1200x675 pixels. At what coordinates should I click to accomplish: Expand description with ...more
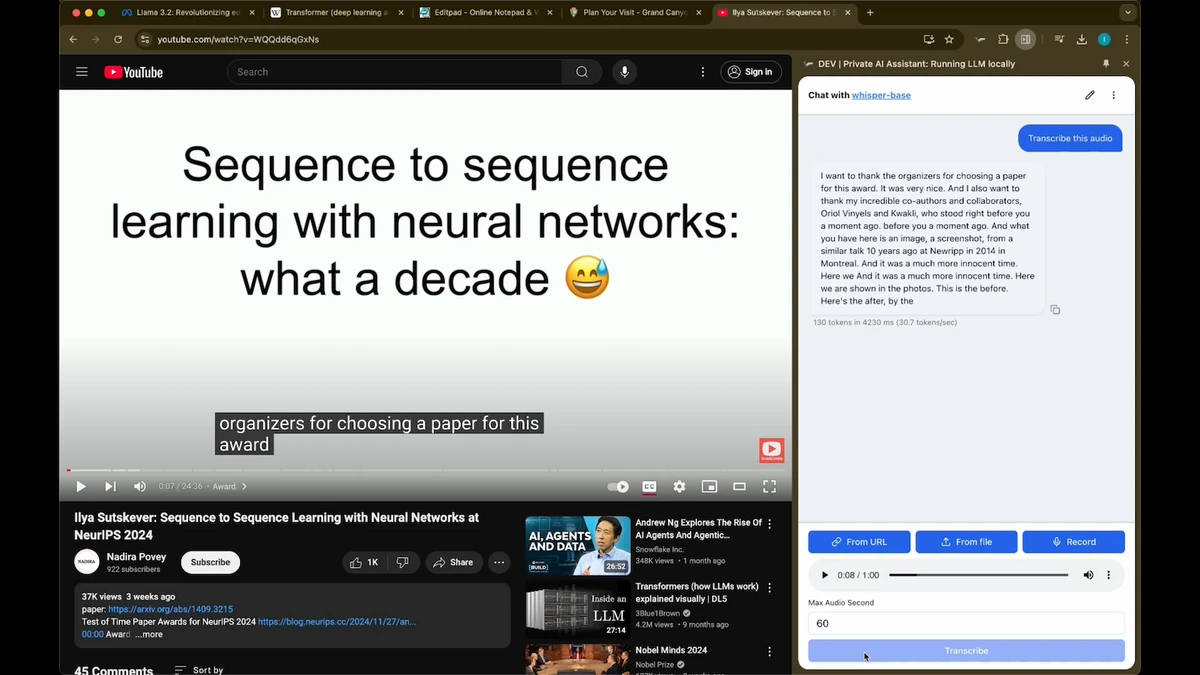pyautogui.click(x=149, y=634)
